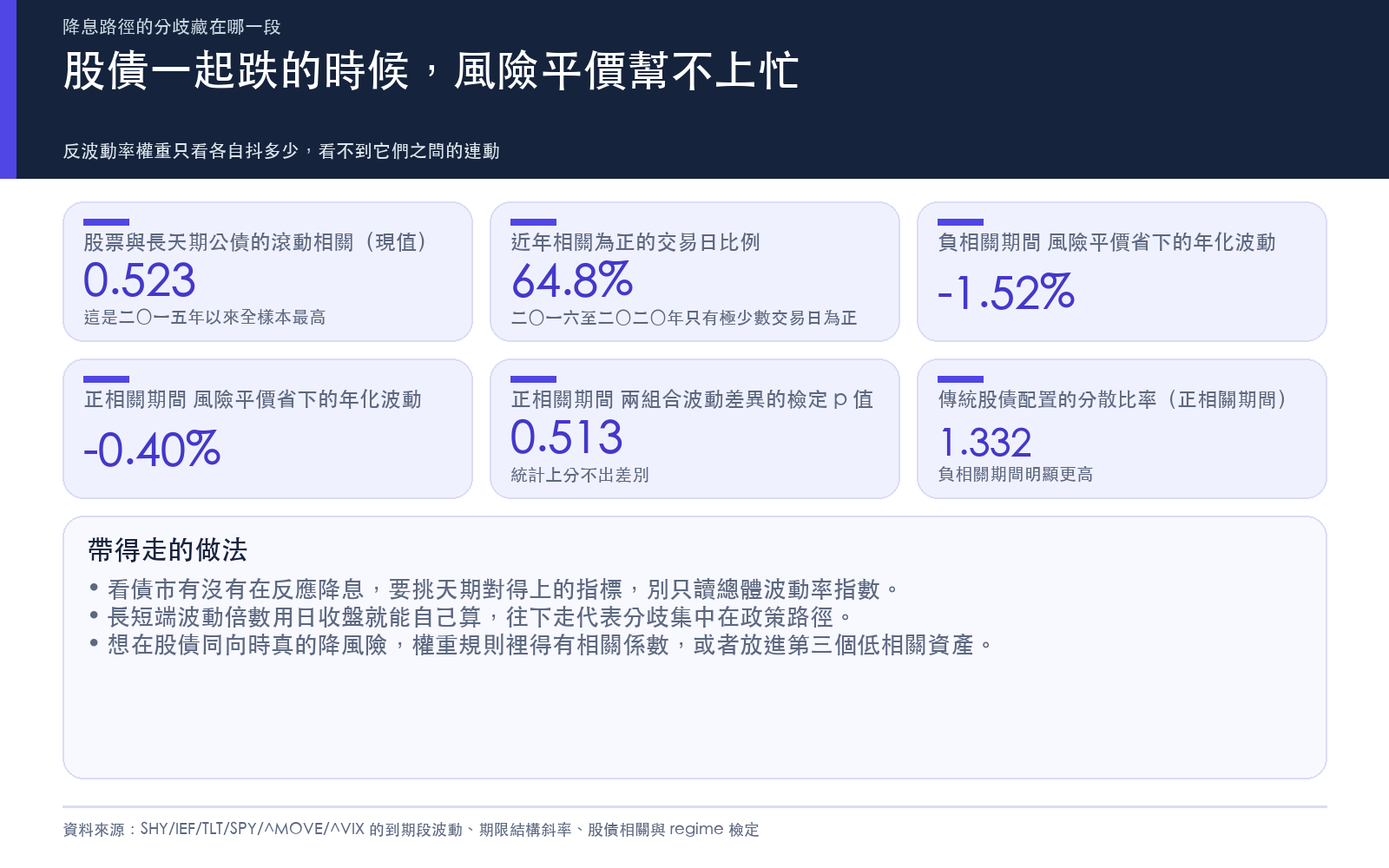Click the card label 股票與長天期公債的滾動相關（現值）

point(255,242)
